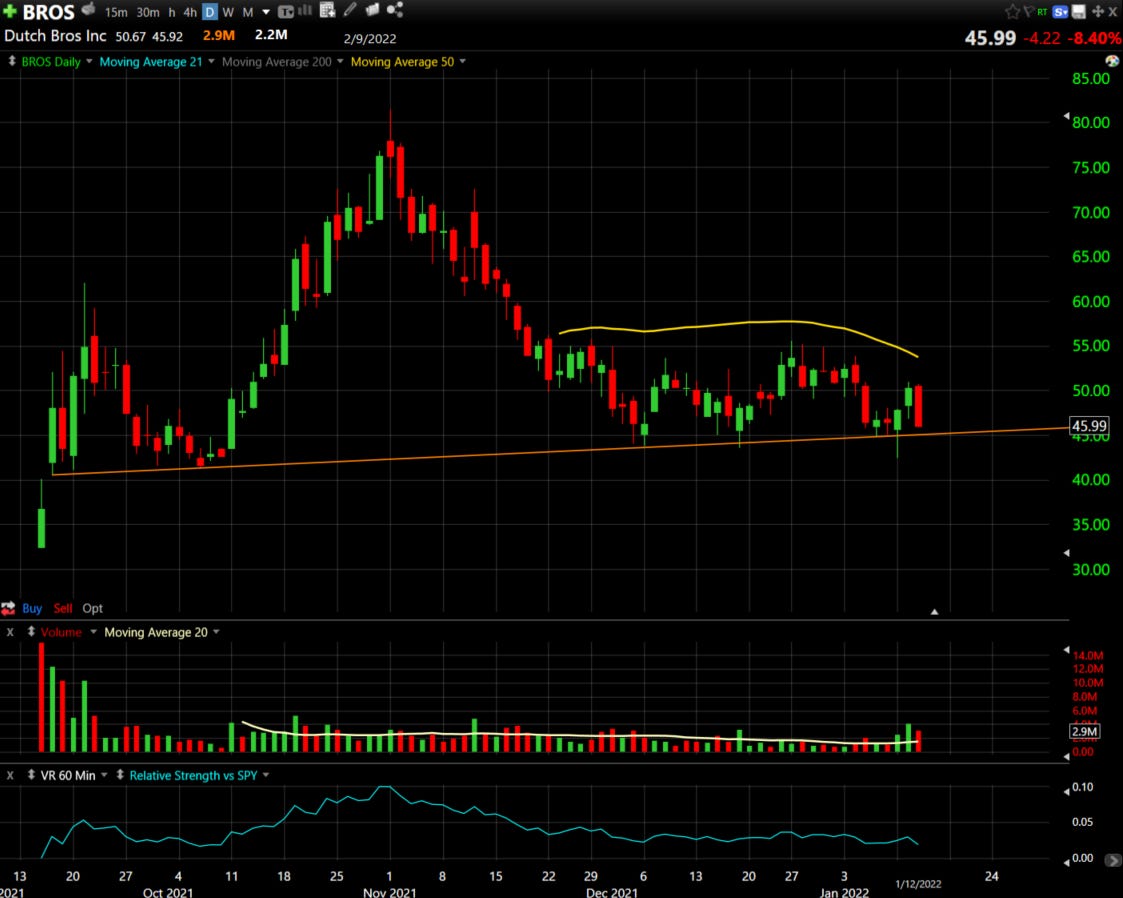Viewport: 1123px width, 898px height.
Task: Click the small up triangle below price chart
Action: pyautogui.click(x=934, y=612)
